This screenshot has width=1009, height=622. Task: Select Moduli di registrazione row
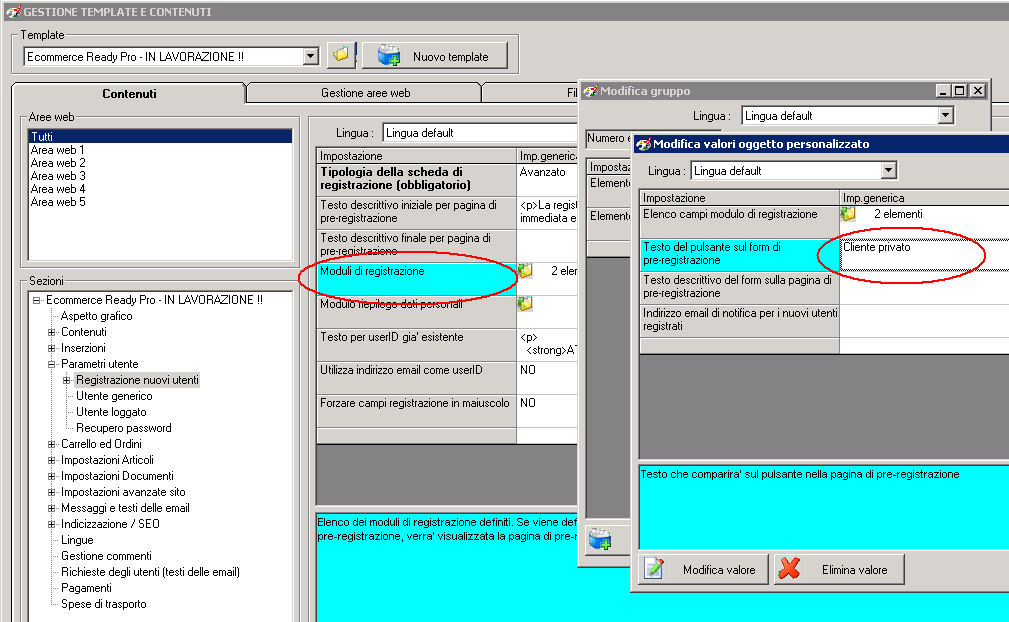(x=416, y=278)
